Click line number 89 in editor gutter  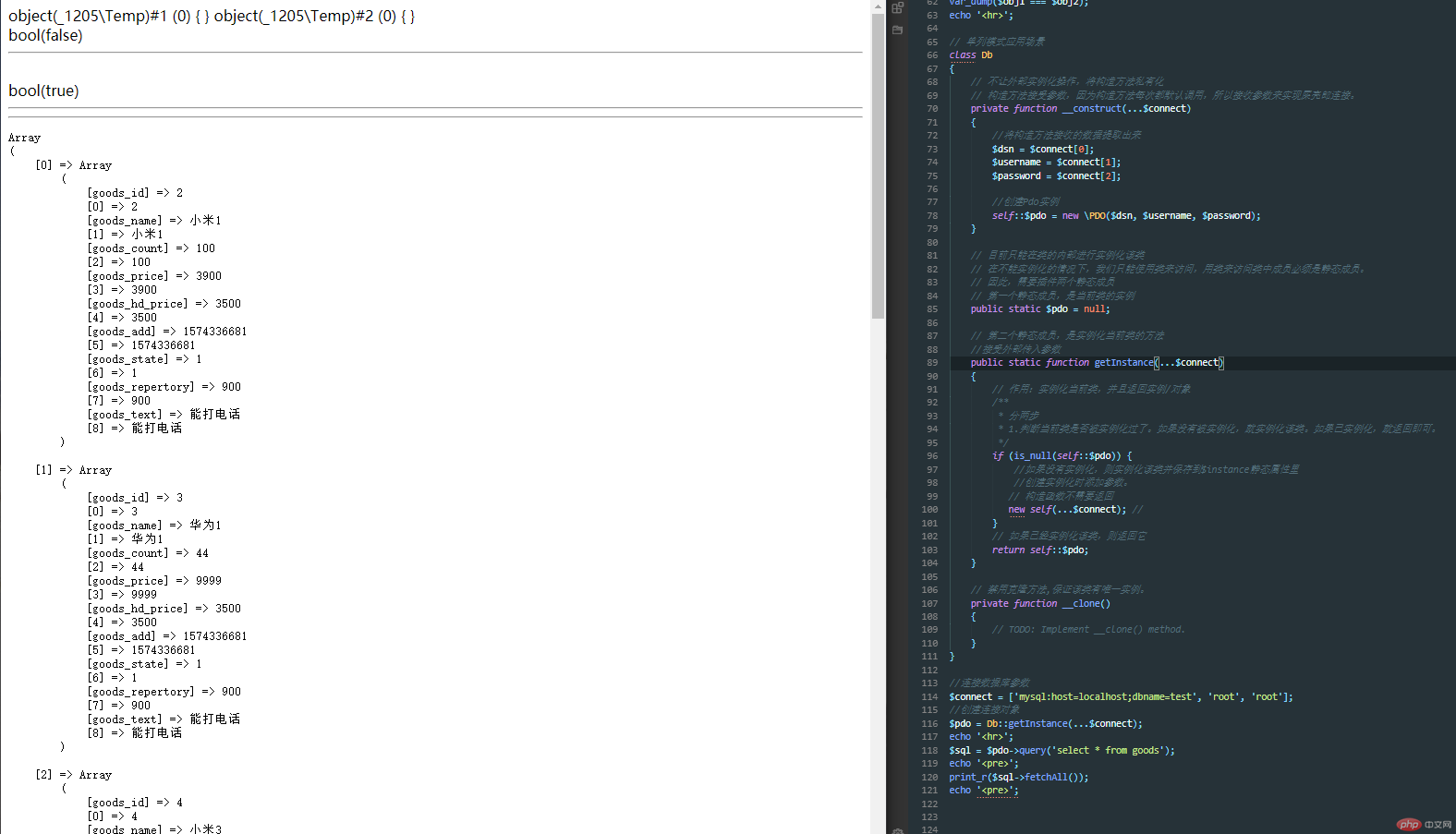coord(931,363)
